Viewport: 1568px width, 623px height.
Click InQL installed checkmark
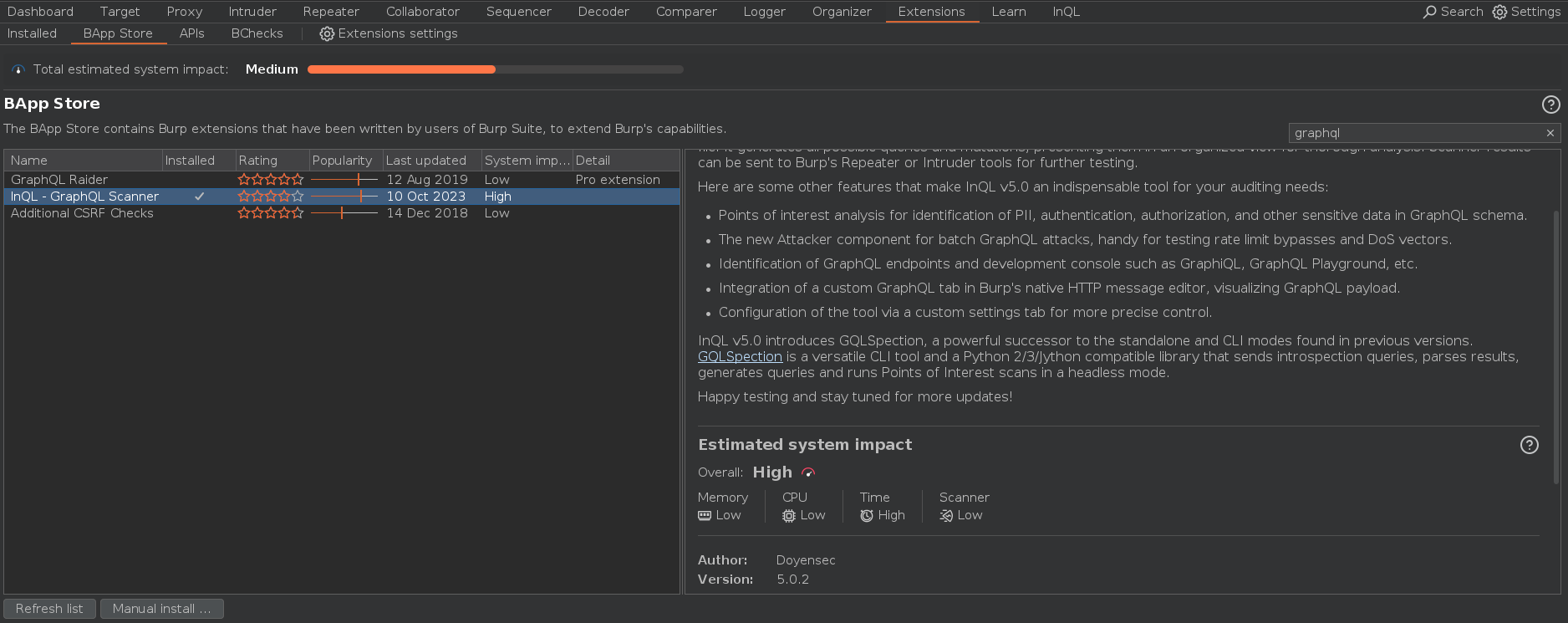199,197
